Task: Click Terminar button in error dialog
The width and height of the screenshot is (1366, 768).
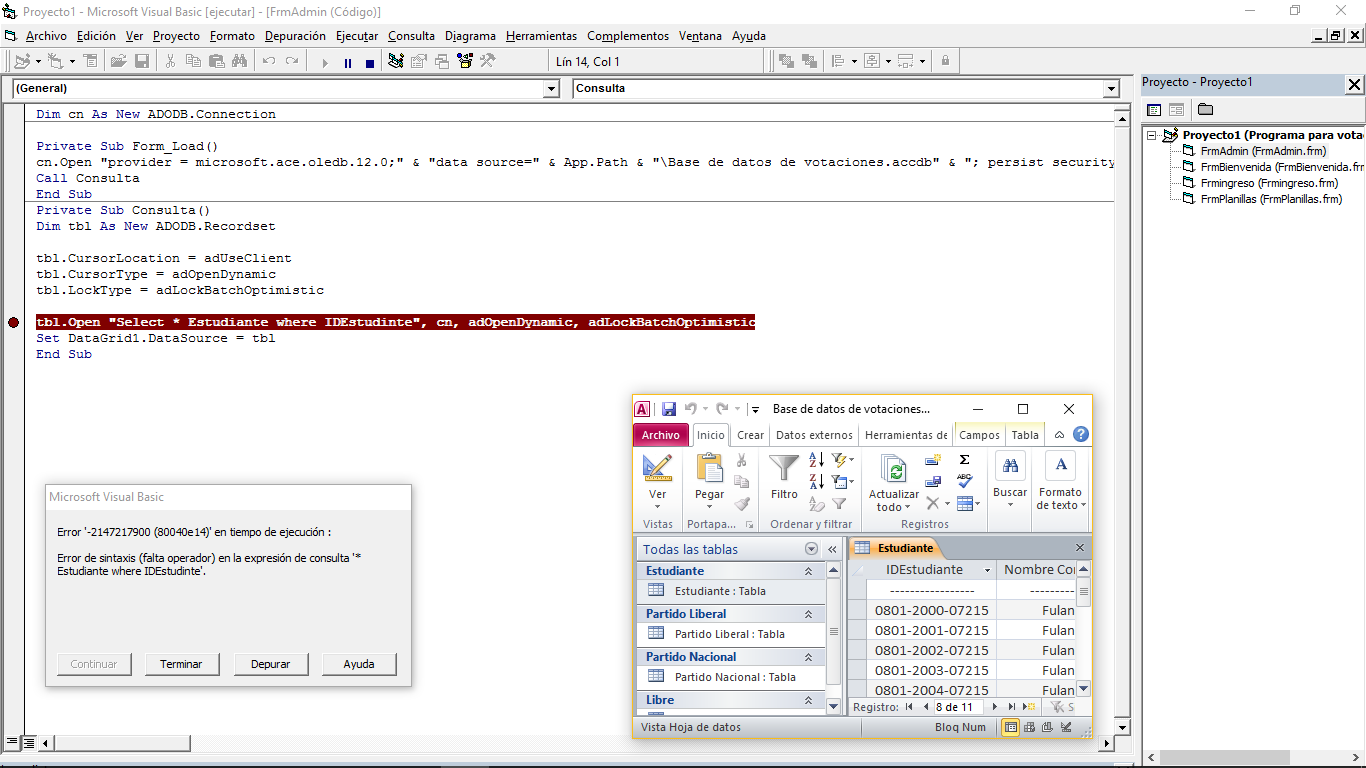Action: tap(181, 664)
